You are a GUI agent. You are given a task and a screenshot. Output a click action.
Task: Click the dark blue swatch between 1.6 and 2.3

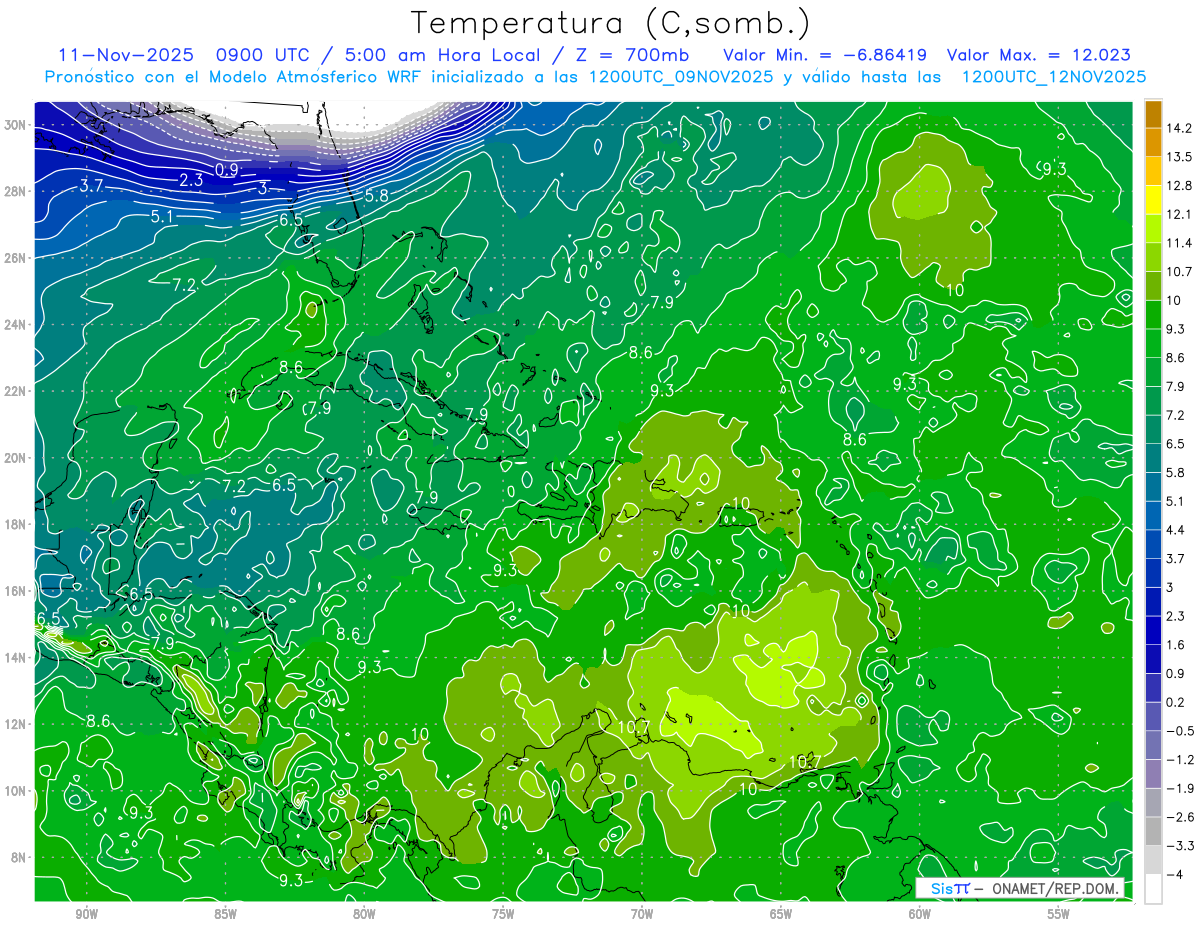[1153, 630]
